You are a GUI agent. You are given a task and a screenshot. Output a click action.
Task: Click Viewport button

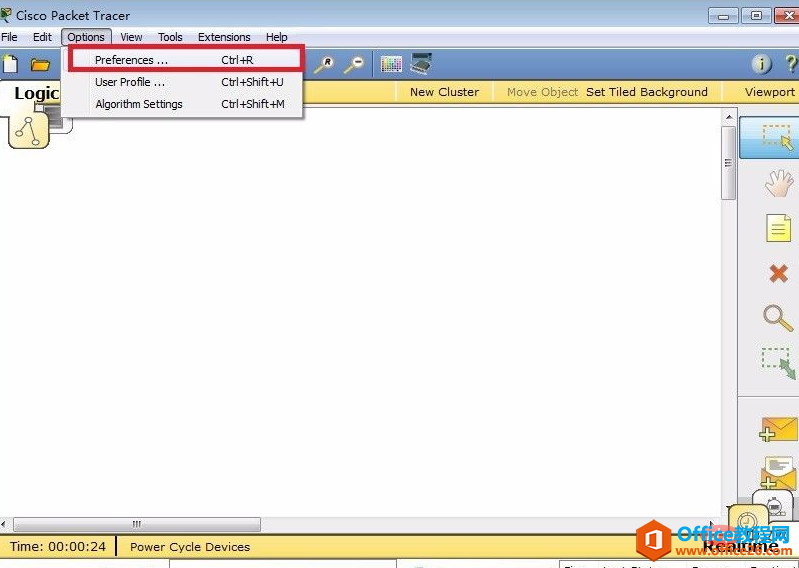click(x=769, y=92)
